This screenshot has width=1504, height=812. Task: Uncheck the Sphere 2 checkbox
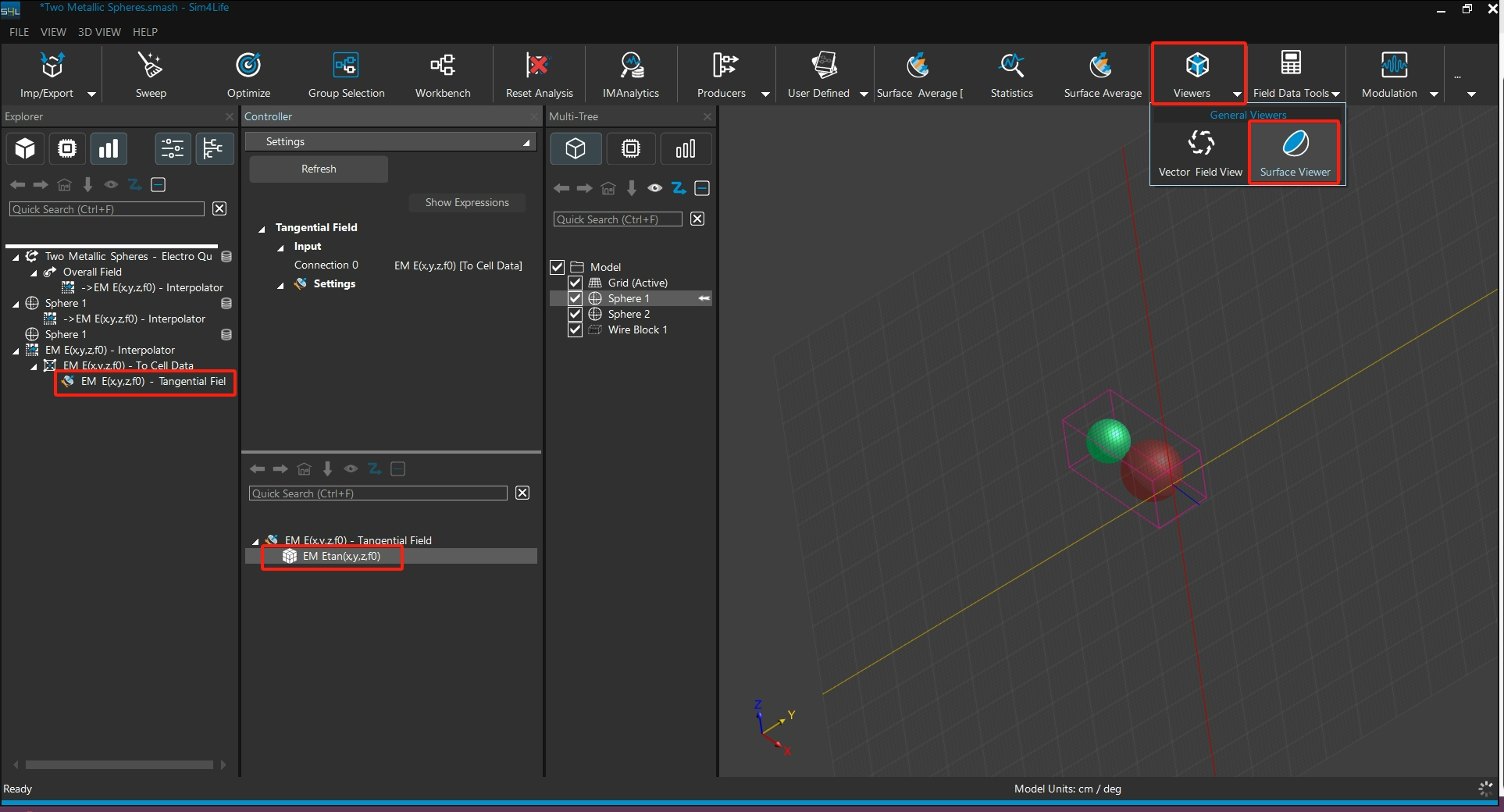pos(576,314)
